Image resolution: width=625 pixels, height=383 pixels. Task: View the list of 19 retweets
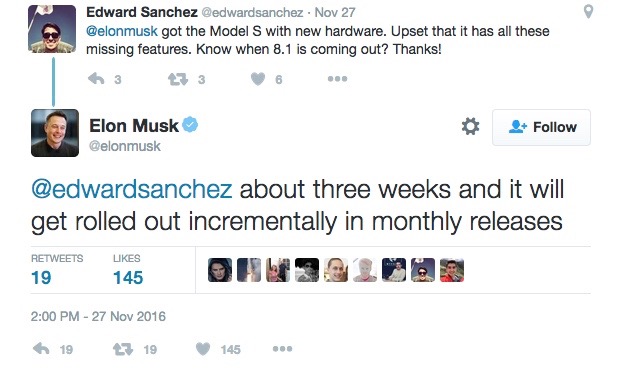[x=57, y=270]
